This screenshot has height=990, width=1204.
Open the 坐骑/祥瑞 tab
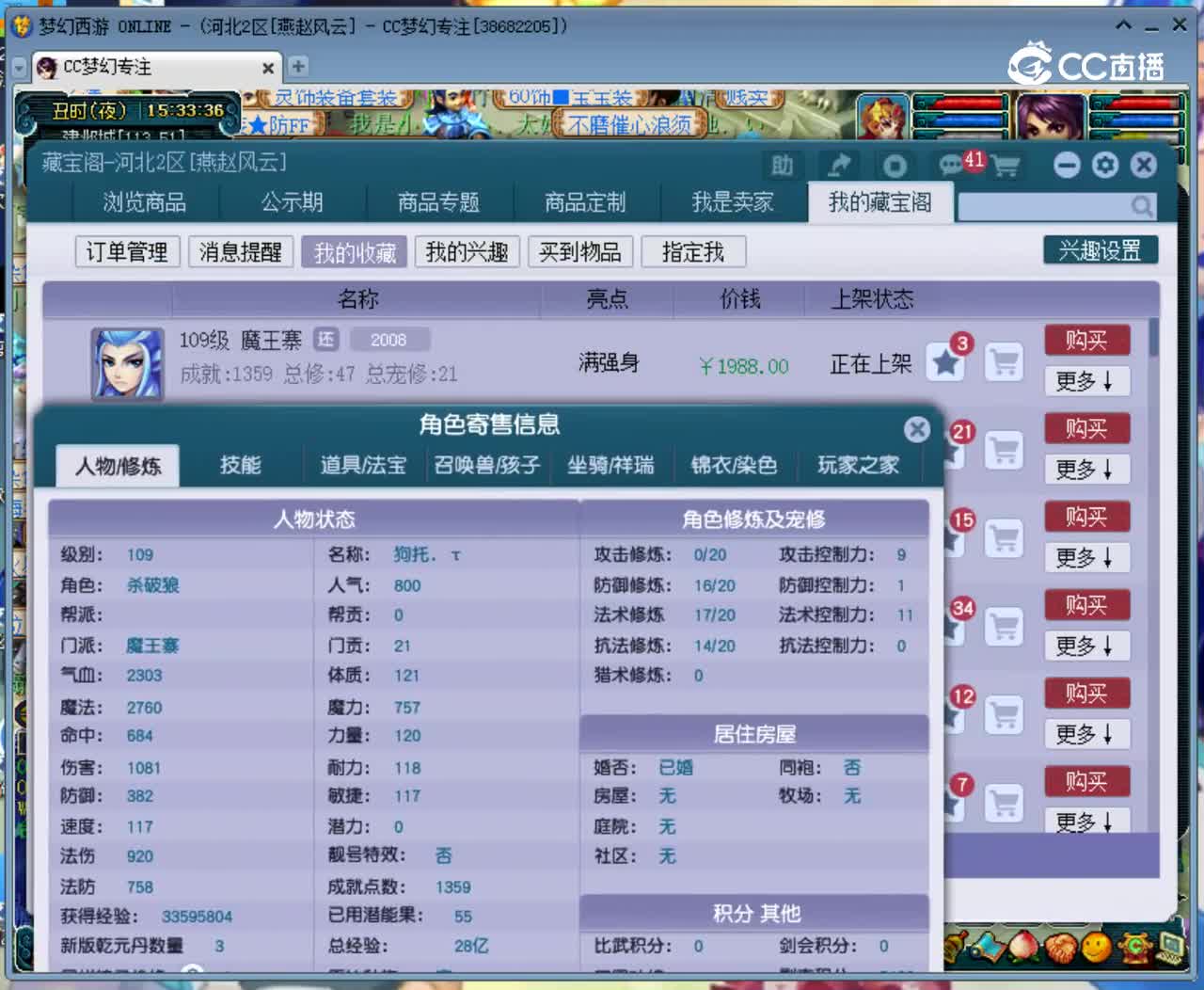pyautogui.click(x=610, y=465)
